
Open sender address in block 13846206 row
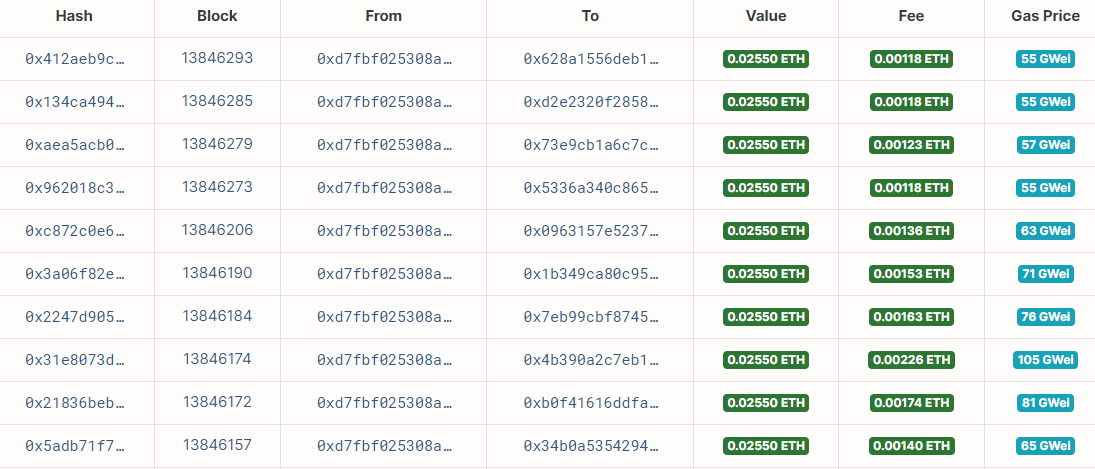[385, 231]
